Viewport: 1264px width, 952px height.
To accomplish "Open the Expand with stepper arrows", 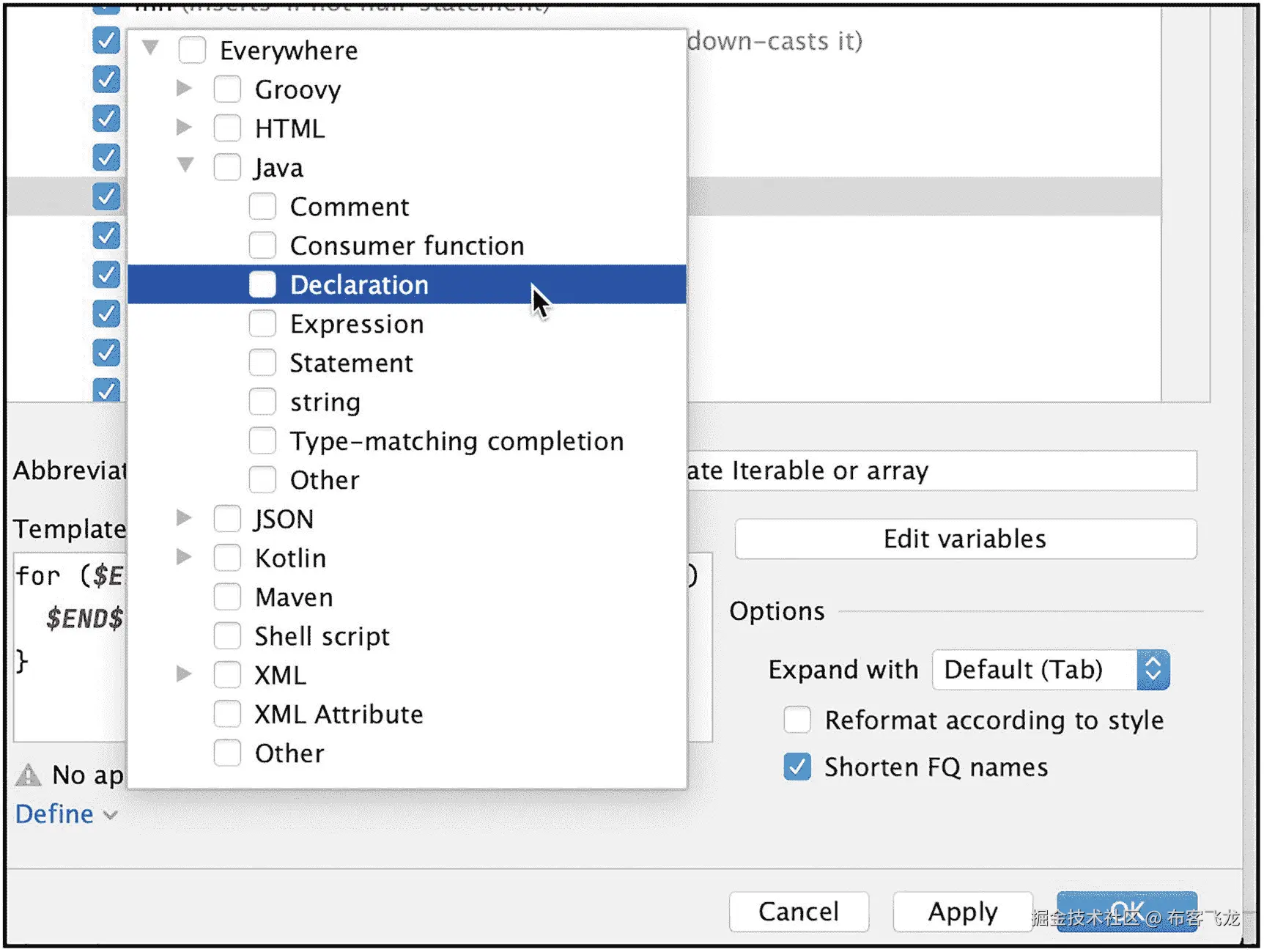I will (x=1153, y=669).
